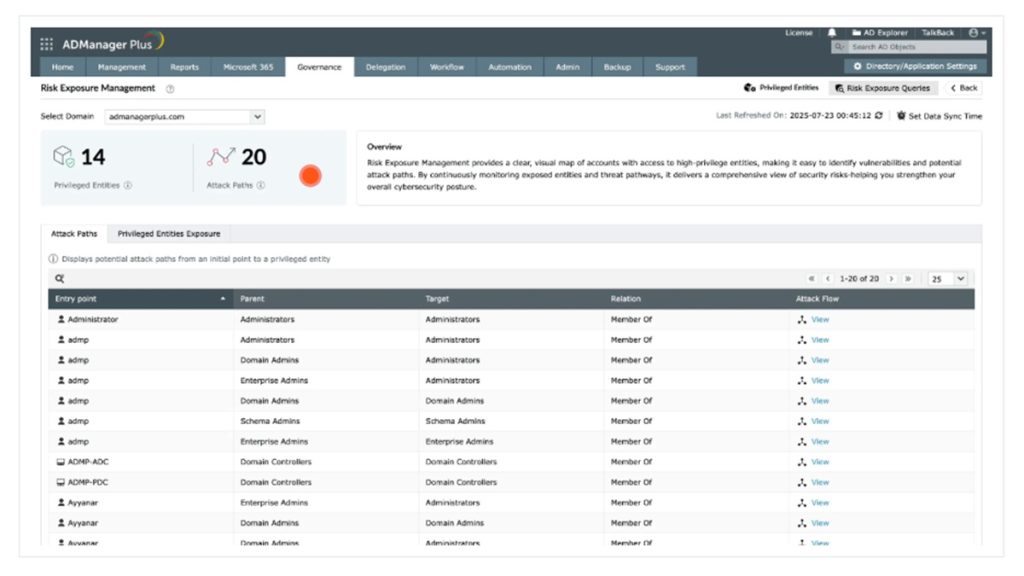Go to the last page of results
The image size is (1024, 576).
(x=908, y=279)
